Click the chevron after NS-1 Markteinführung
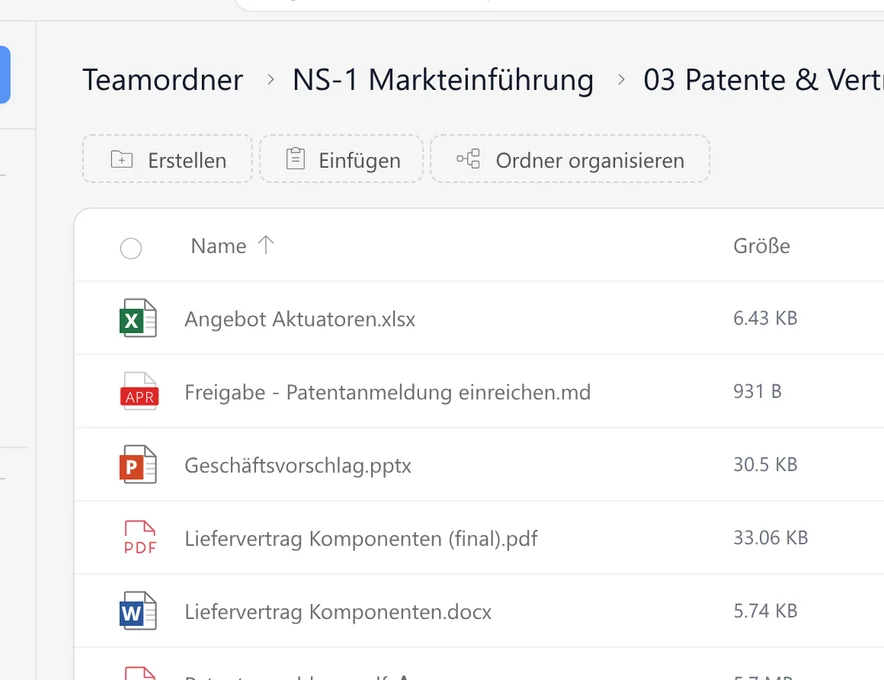 point(621,80)
